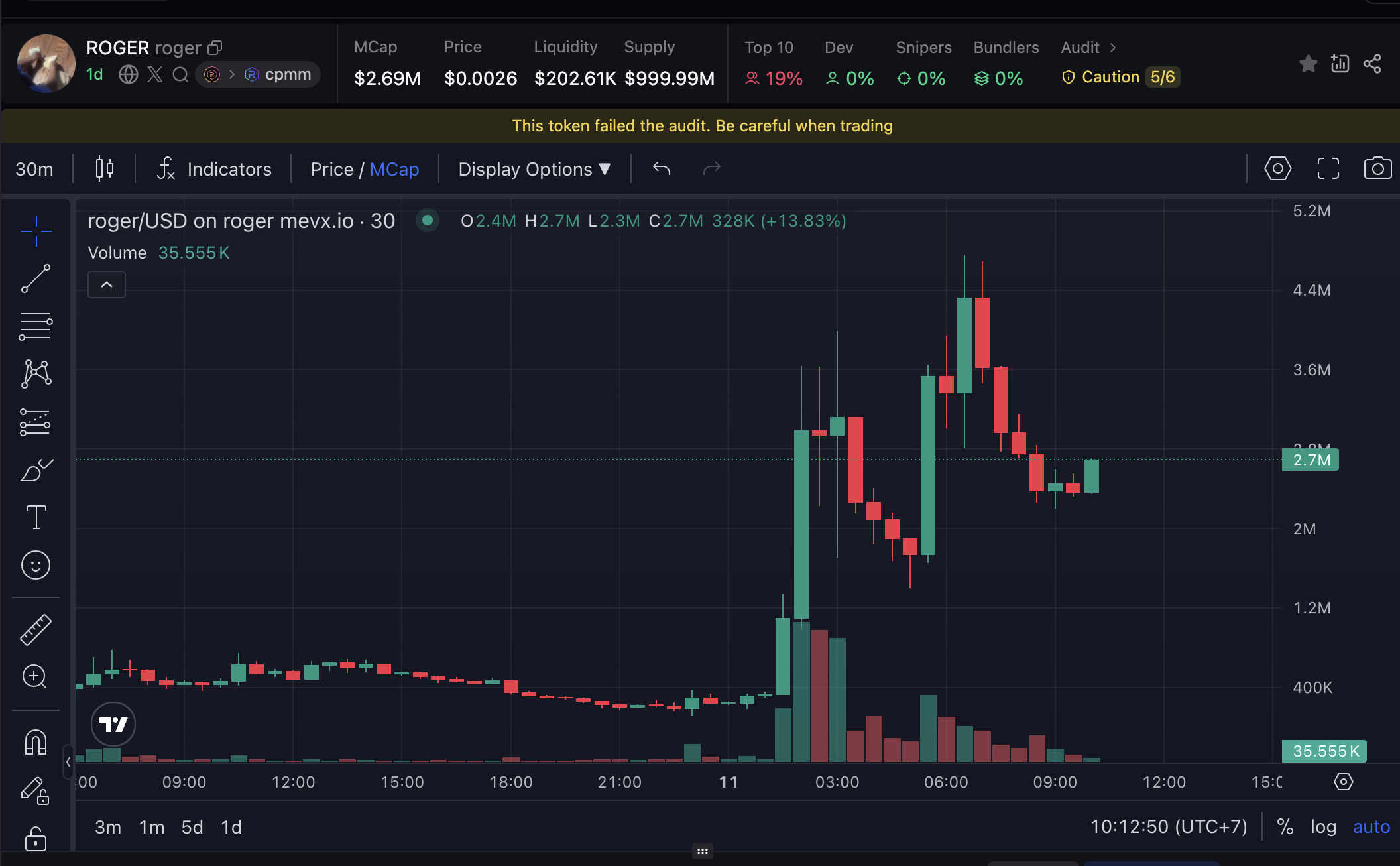Open the Fibonacci retracement tool
1400x866 pixels.
[36, 326]
